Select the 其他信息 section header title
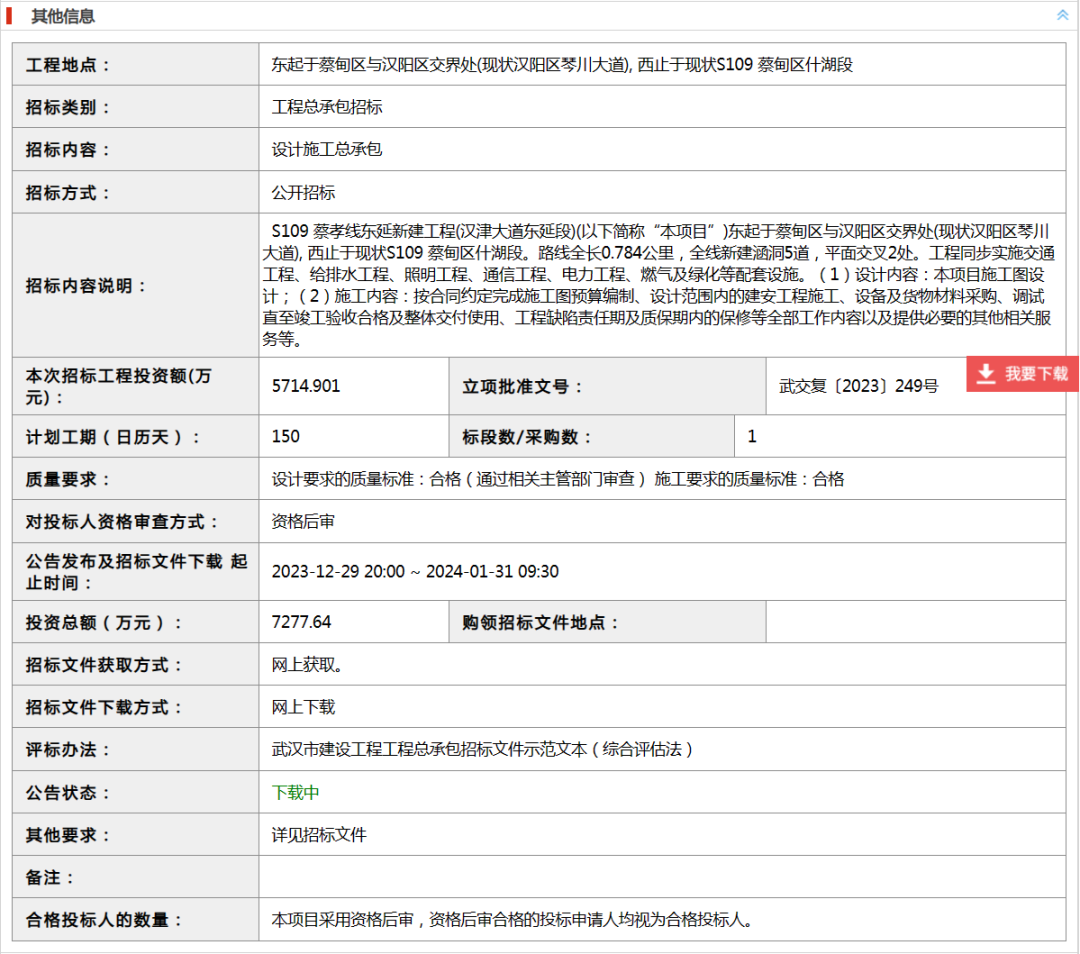Image resolution: width=1080 pixels, height=954 pixels. click(x=63, y=16)
